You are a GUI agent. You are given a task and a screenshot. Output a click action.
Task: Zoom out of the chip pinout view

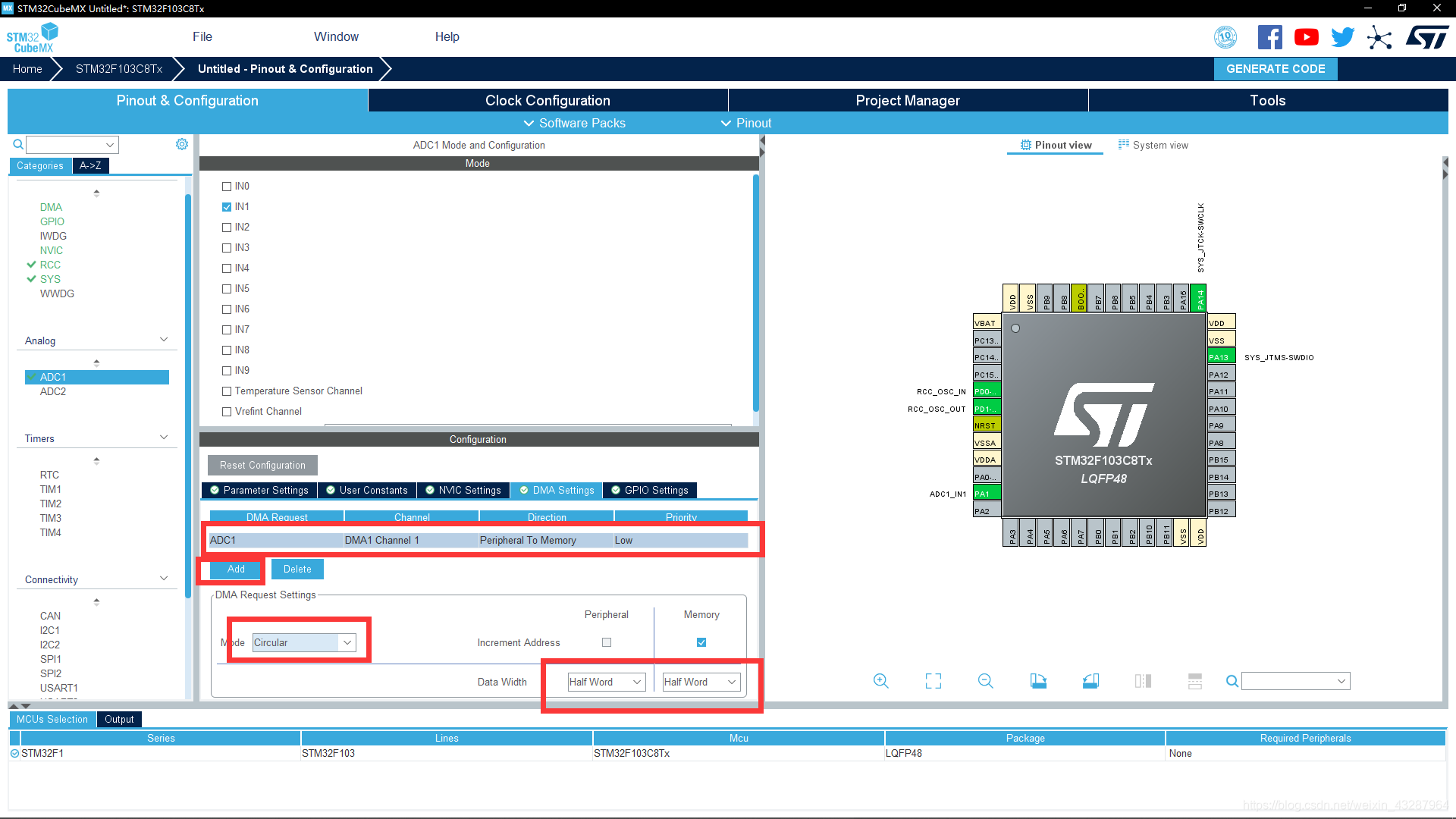click(x=986, y=681)
